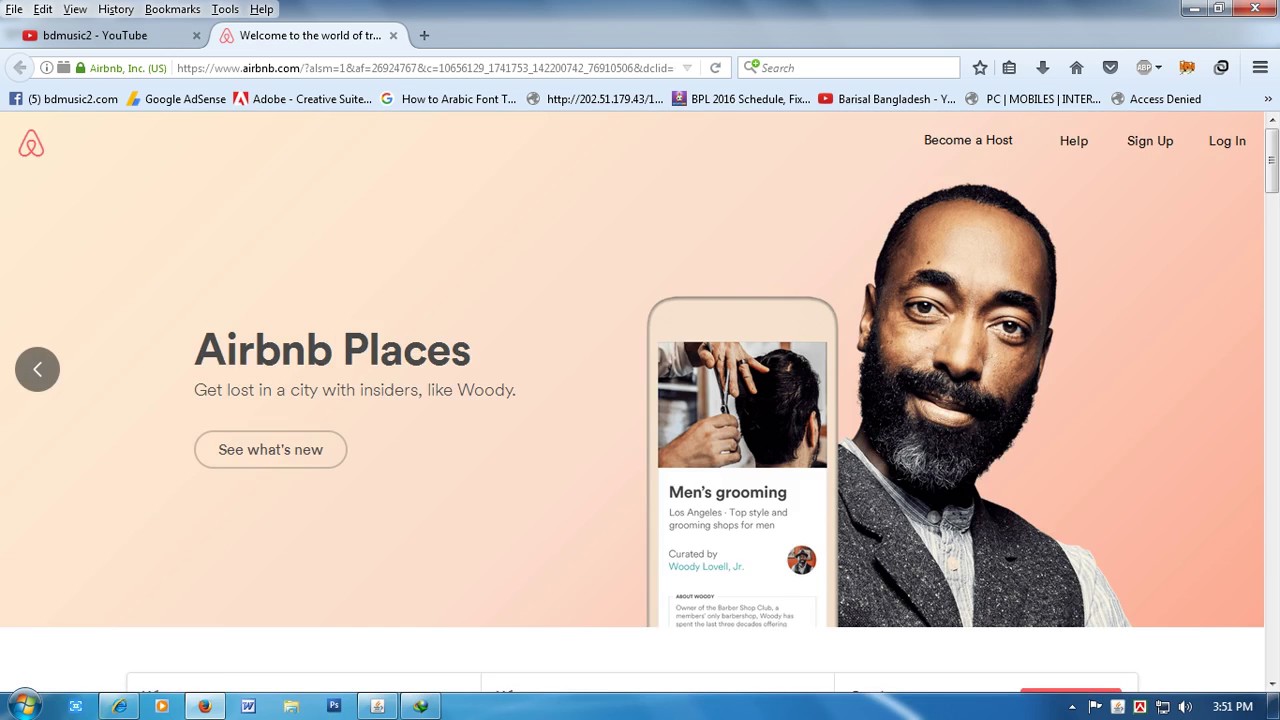This screenshot has height=720, width=1280.
Task: Click Become a Host link
Action: click(968, 140)
